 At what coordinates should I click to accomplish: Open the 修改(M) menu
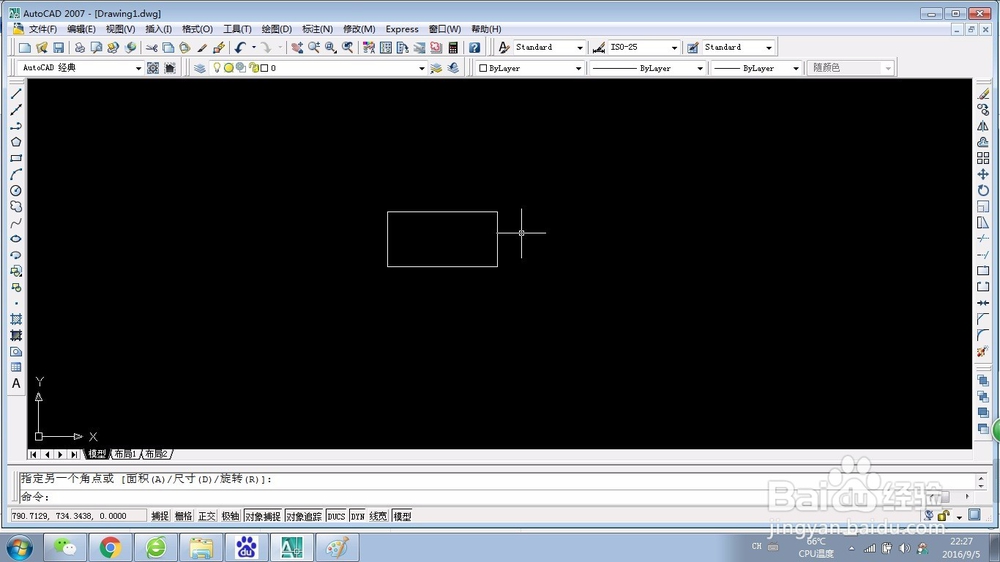pyautogui.click(x=359, y=29)
